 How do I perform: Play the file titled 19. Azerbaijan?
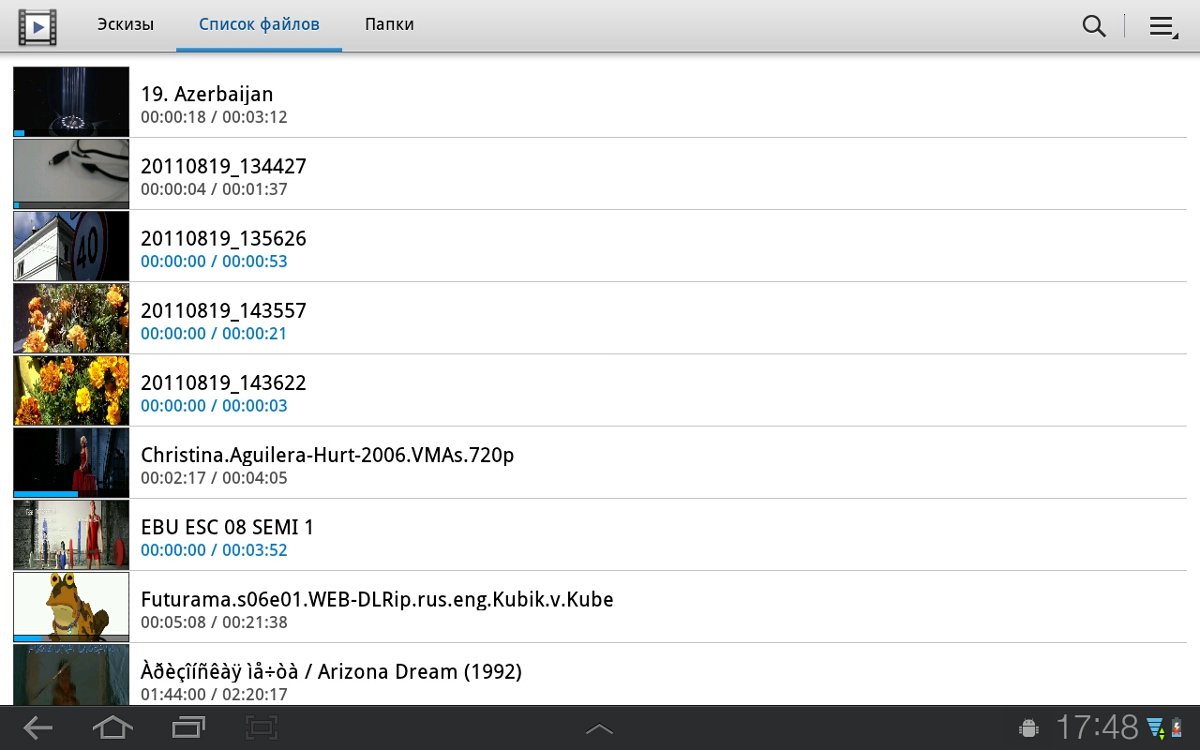pos(207,94)
